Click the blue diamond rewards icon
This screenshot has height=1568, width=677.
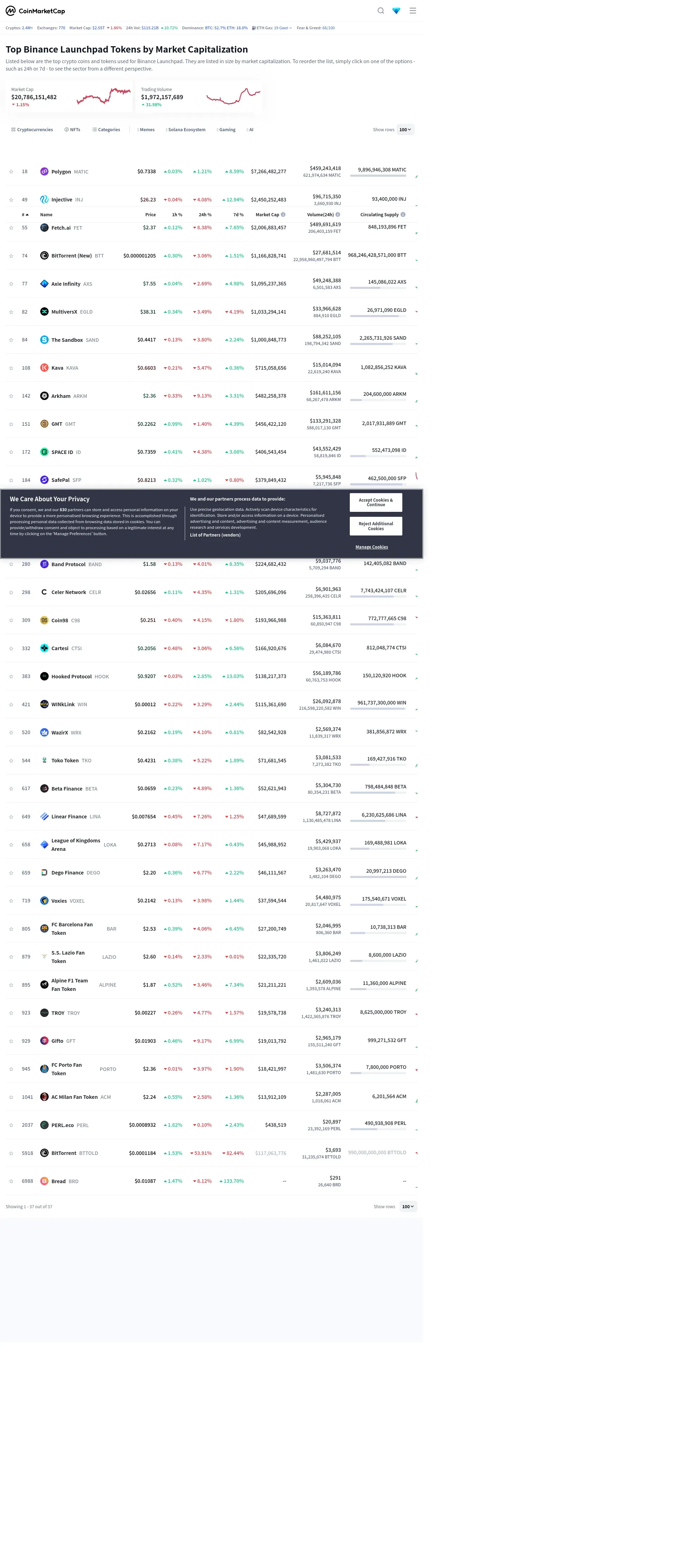pyautogui.click(x=397, y=11)
